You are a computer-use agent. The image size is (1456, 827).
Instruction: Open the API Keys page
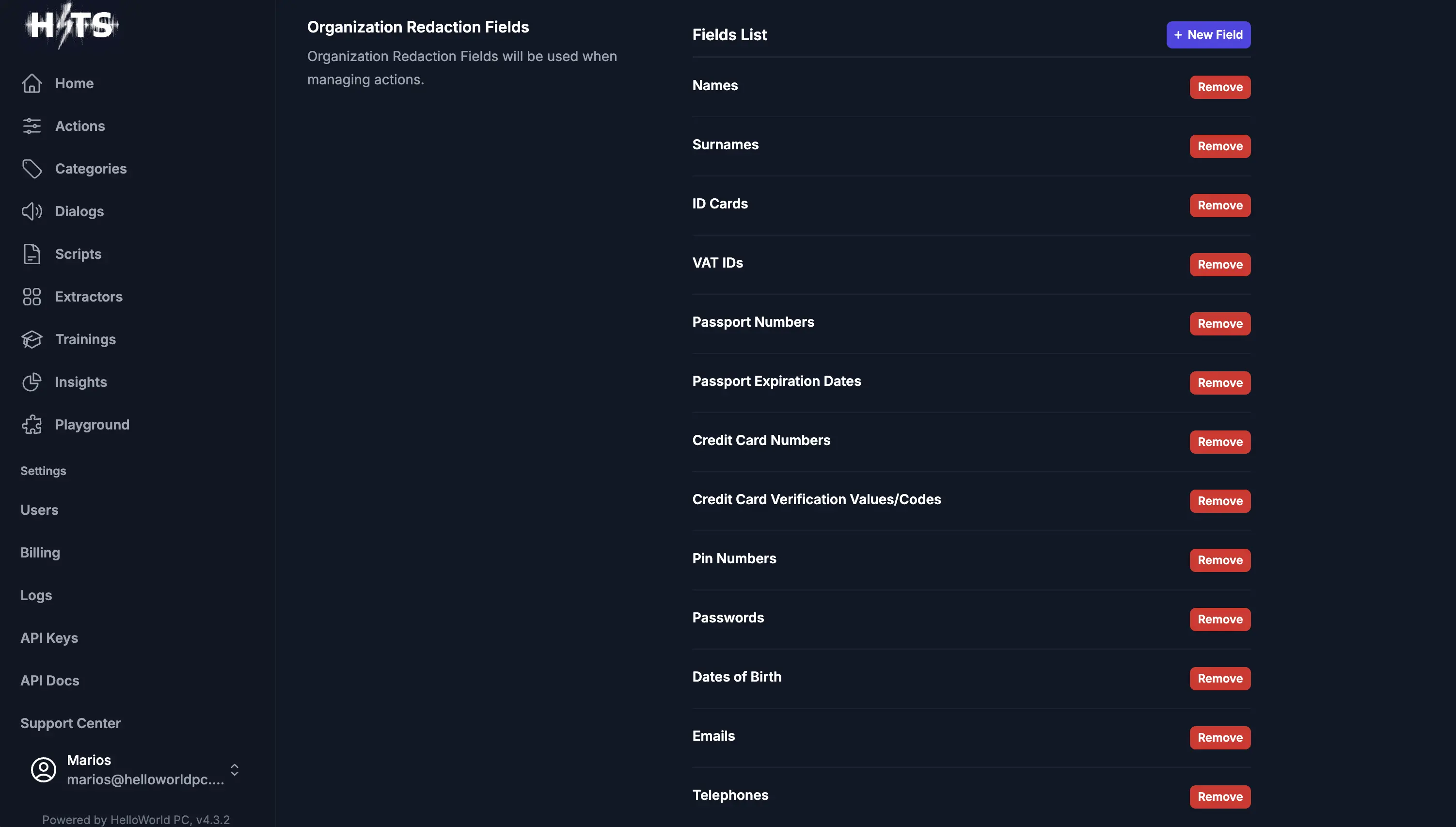49,638
